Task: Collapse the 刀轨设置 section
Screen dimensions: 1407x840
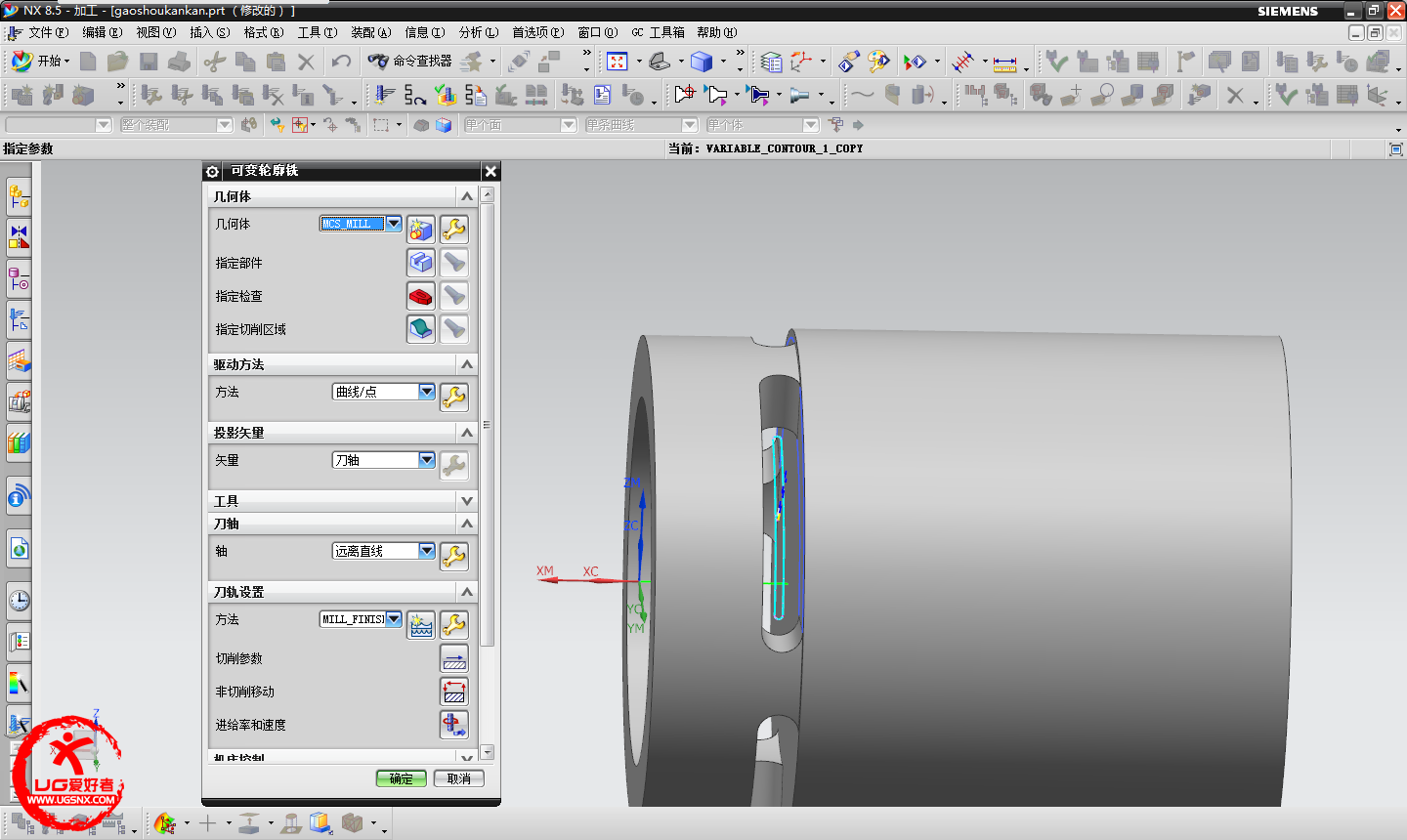Action: 467,592
